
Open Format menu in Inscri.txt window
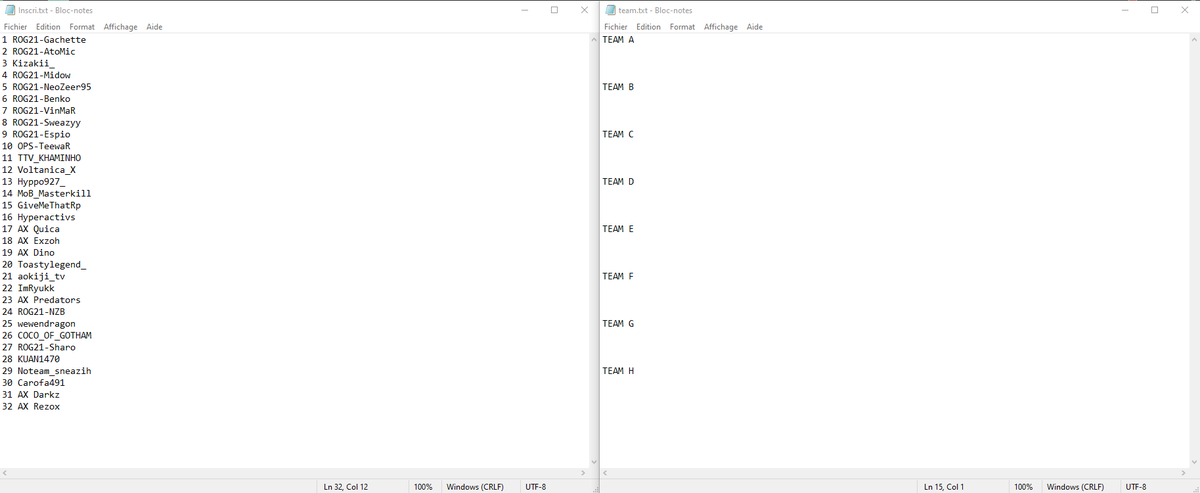pos(82,27)
